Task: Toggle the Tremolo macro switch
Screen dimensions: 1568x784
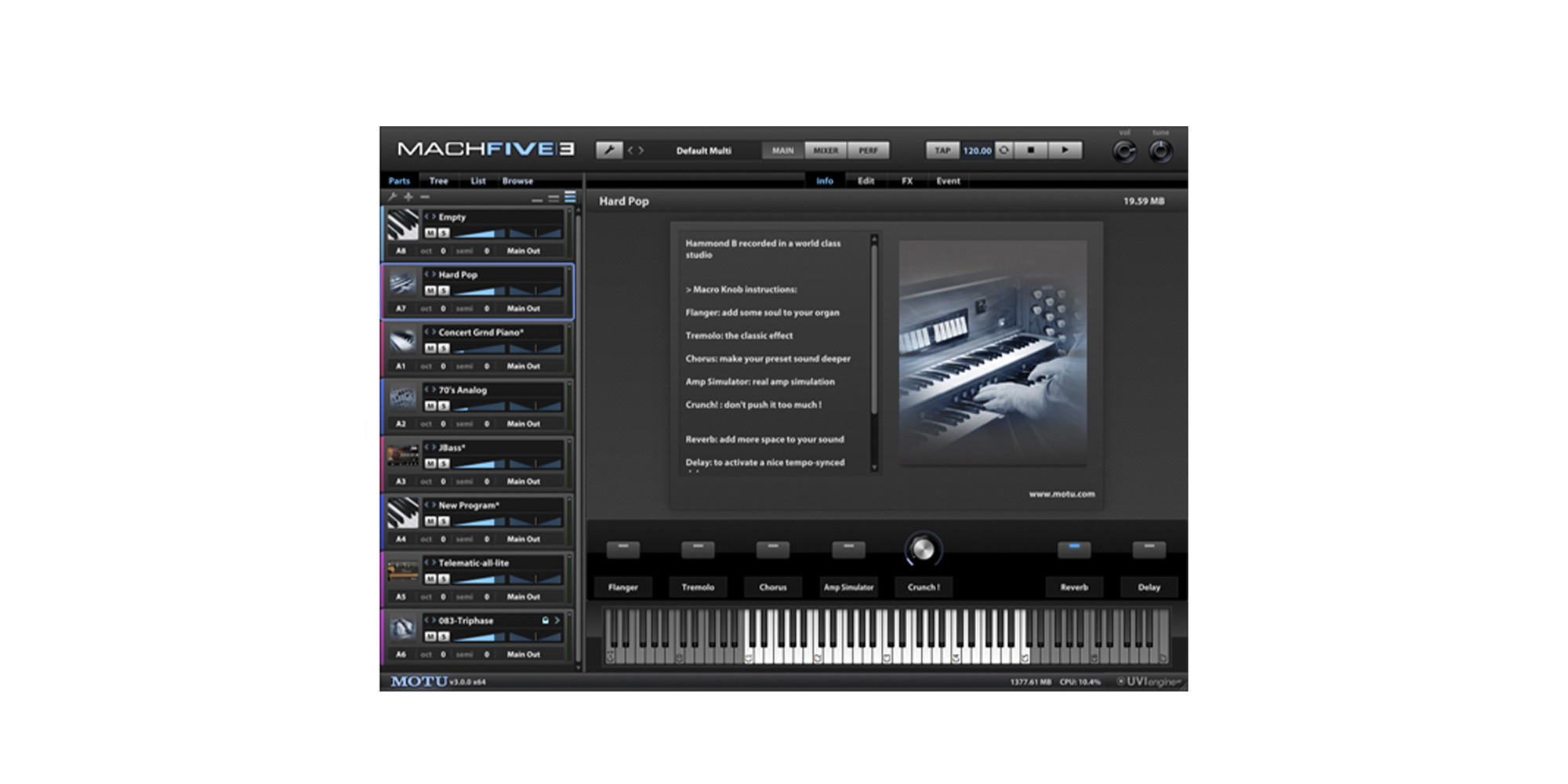Action: point(698,549)
